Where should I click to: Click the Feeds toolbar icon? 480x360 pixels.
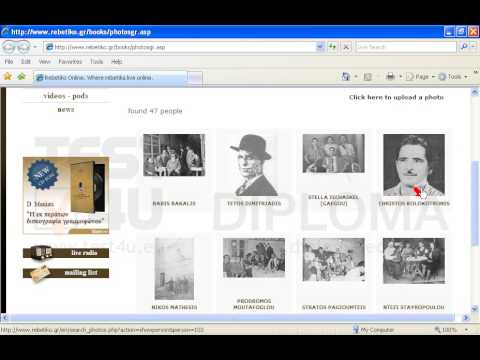[368, 77]
